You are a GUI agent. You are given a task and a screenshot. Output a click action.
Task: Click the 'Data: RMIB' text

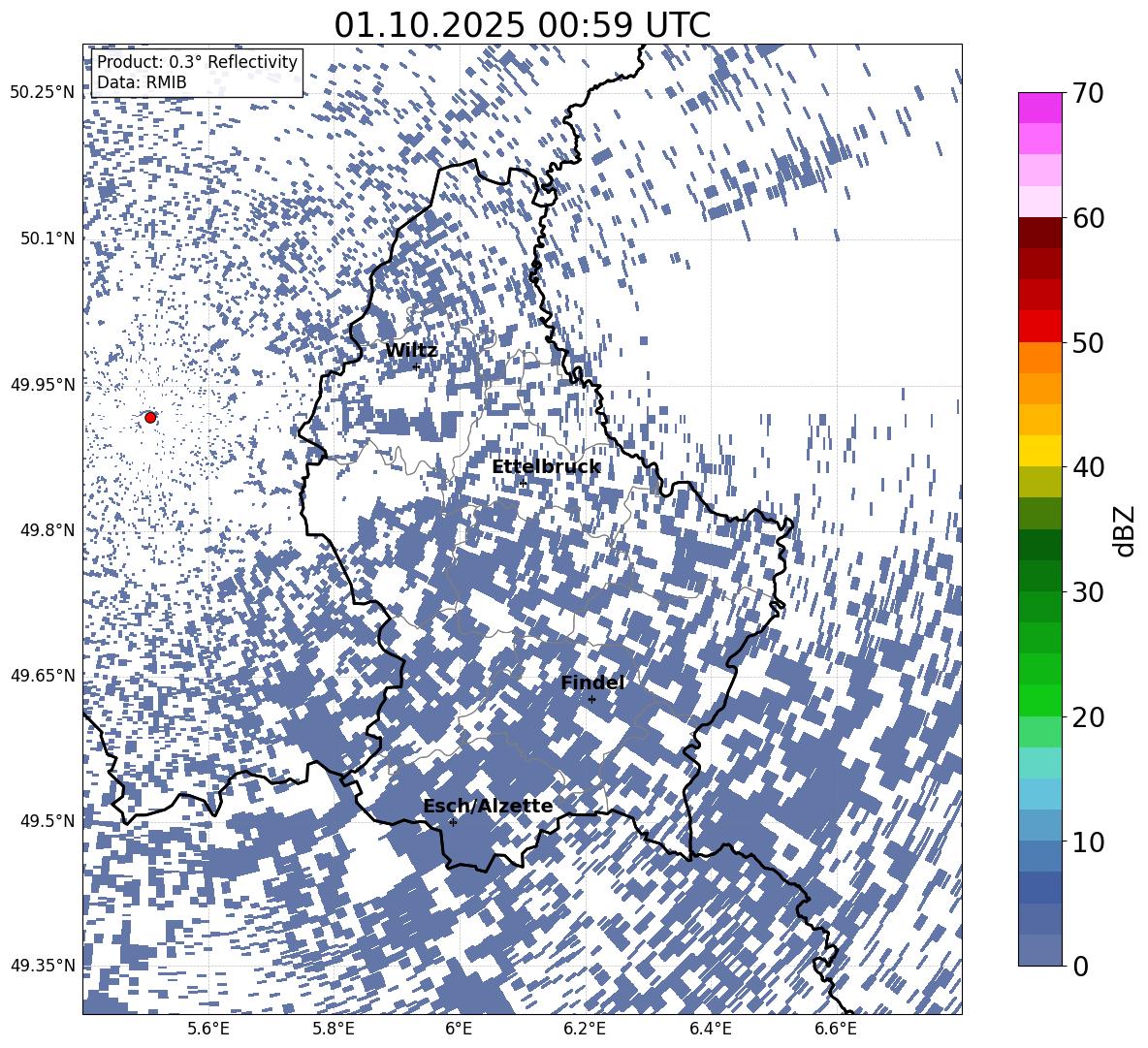142,82
